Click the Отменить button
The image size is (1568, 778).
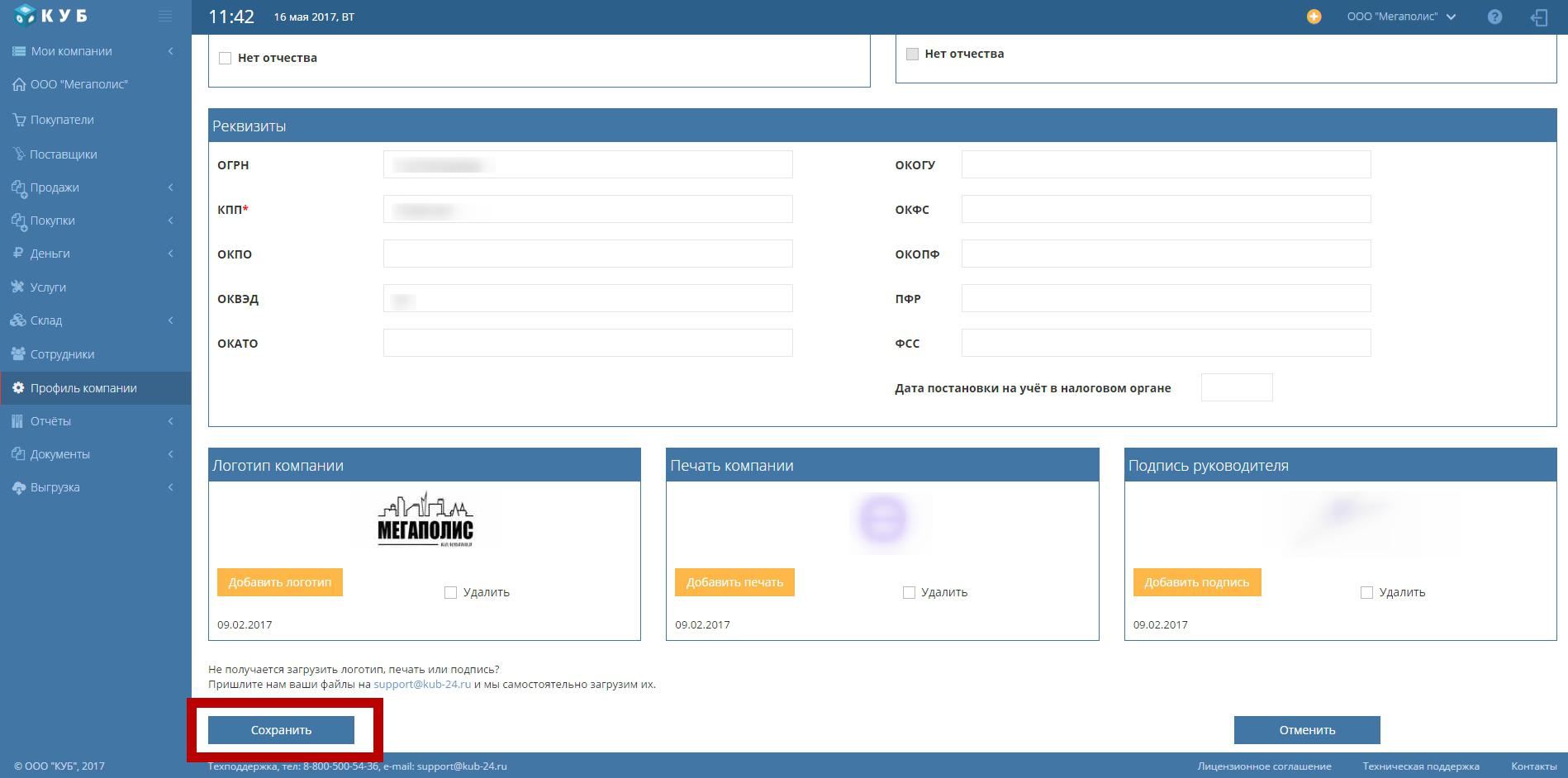pos(1307,730)
